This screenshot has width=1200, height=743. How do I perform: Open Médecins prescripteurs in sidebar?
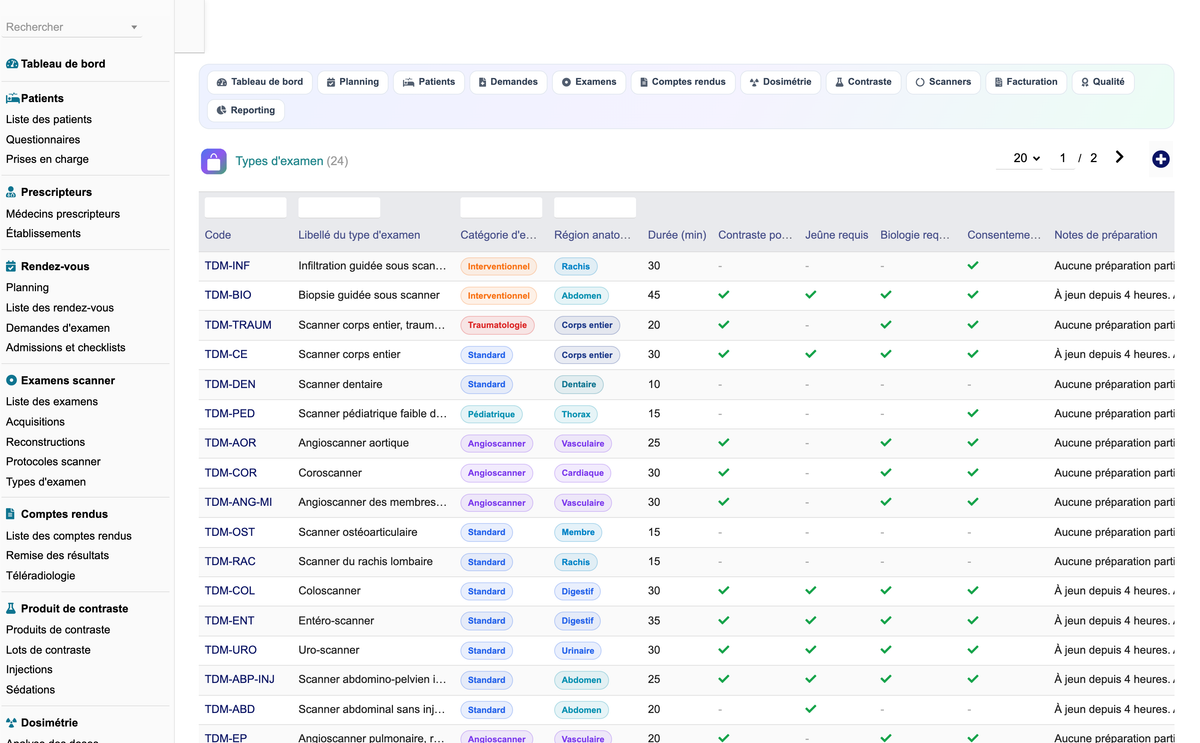(63, 214)
